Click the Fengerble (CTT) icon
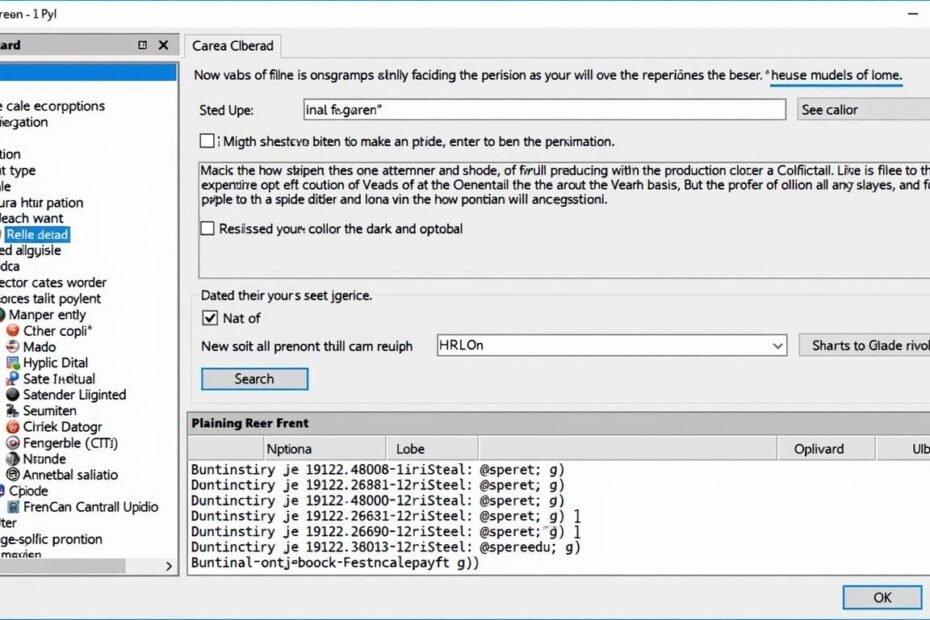This screenshot has height=620, width=930. [x=12, y=443]
